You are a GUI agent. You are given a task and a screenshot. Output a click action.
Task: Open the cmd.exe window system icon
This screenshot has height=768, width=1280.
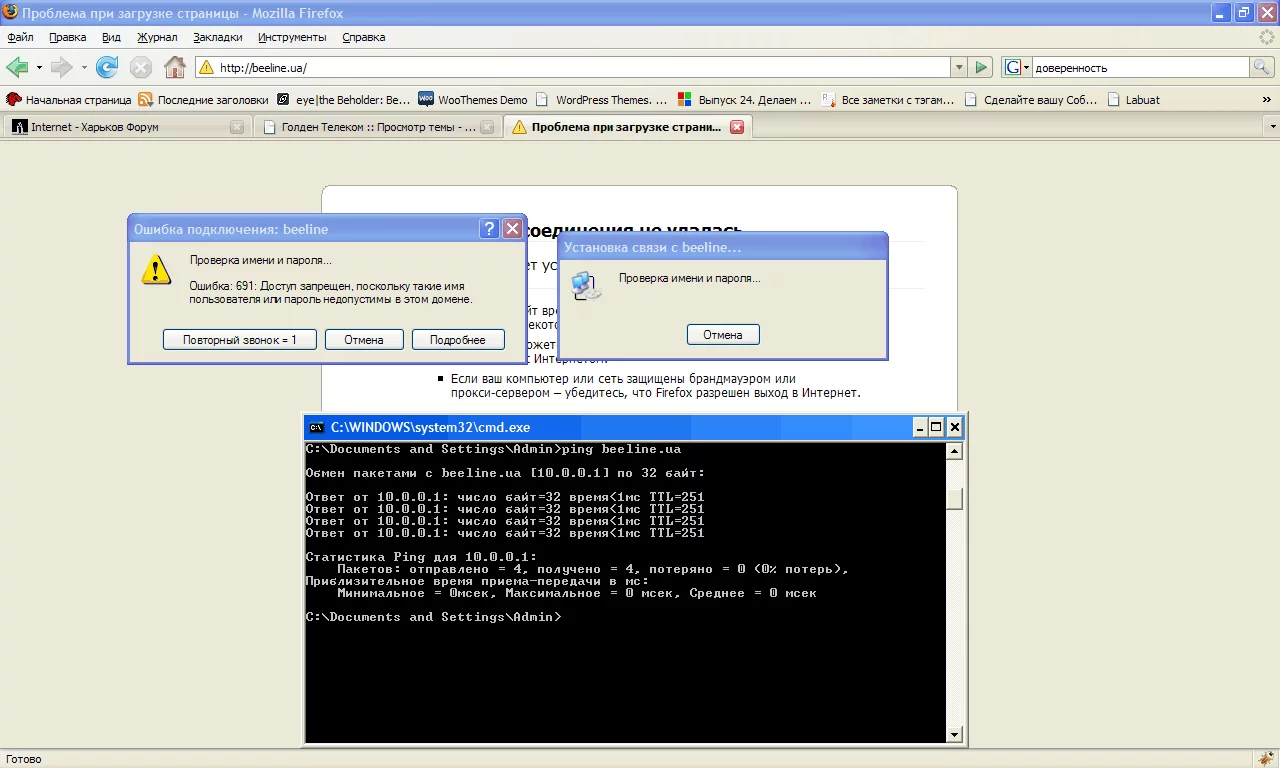[x=316, y=427]
